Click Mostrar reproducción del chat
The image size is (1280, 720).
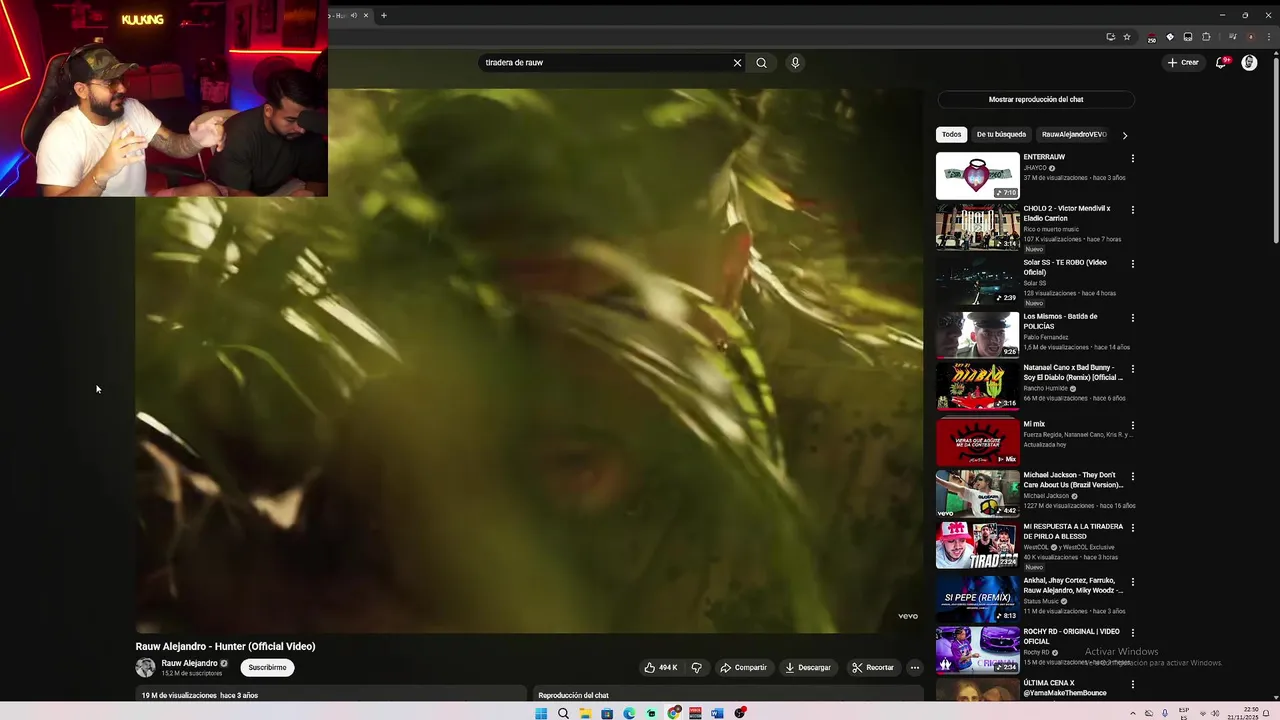(x=1036, y=99)
